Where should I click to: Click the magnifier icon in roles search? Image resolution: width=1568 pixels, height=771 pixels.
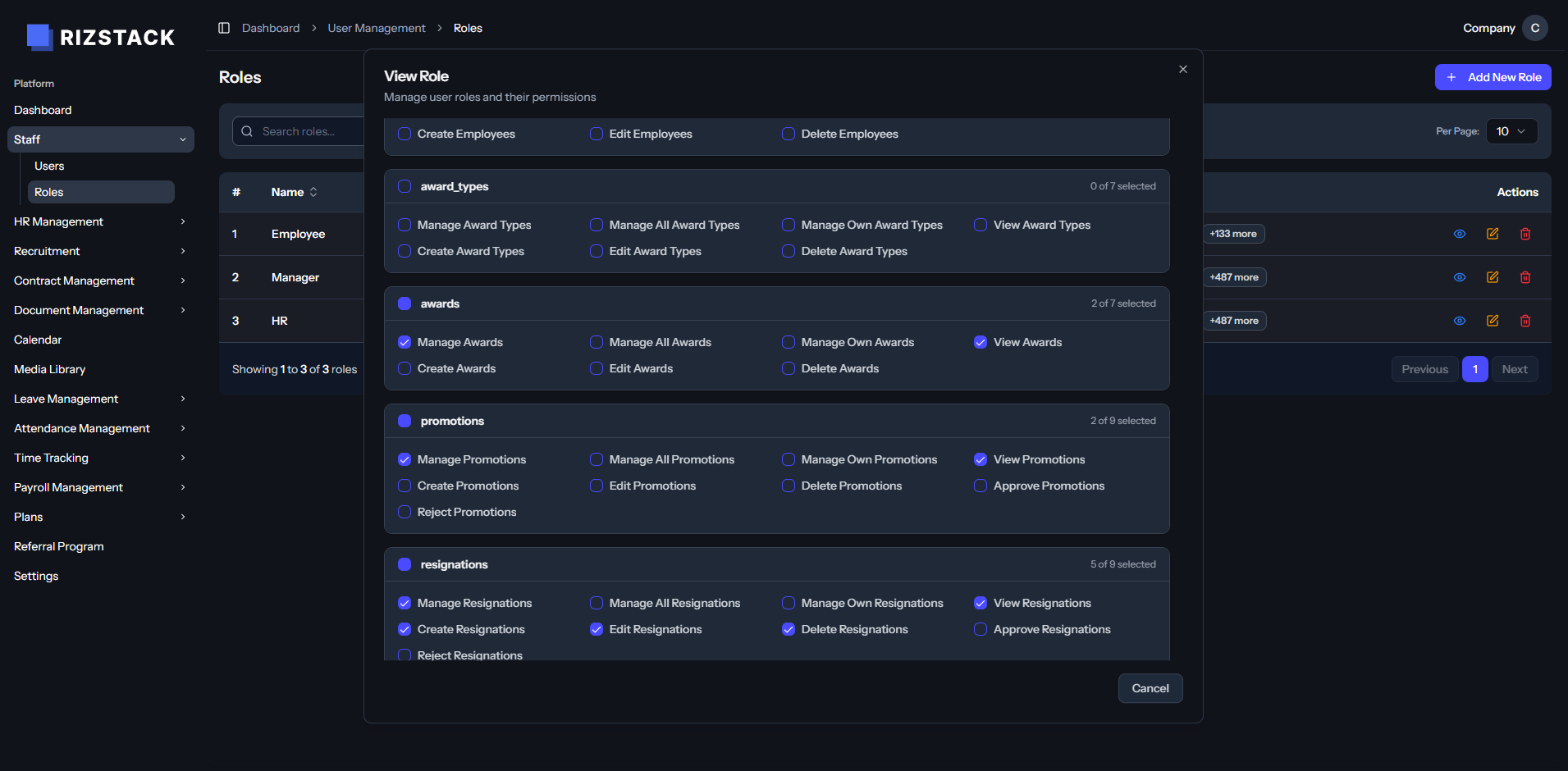[x=247, y=130]
